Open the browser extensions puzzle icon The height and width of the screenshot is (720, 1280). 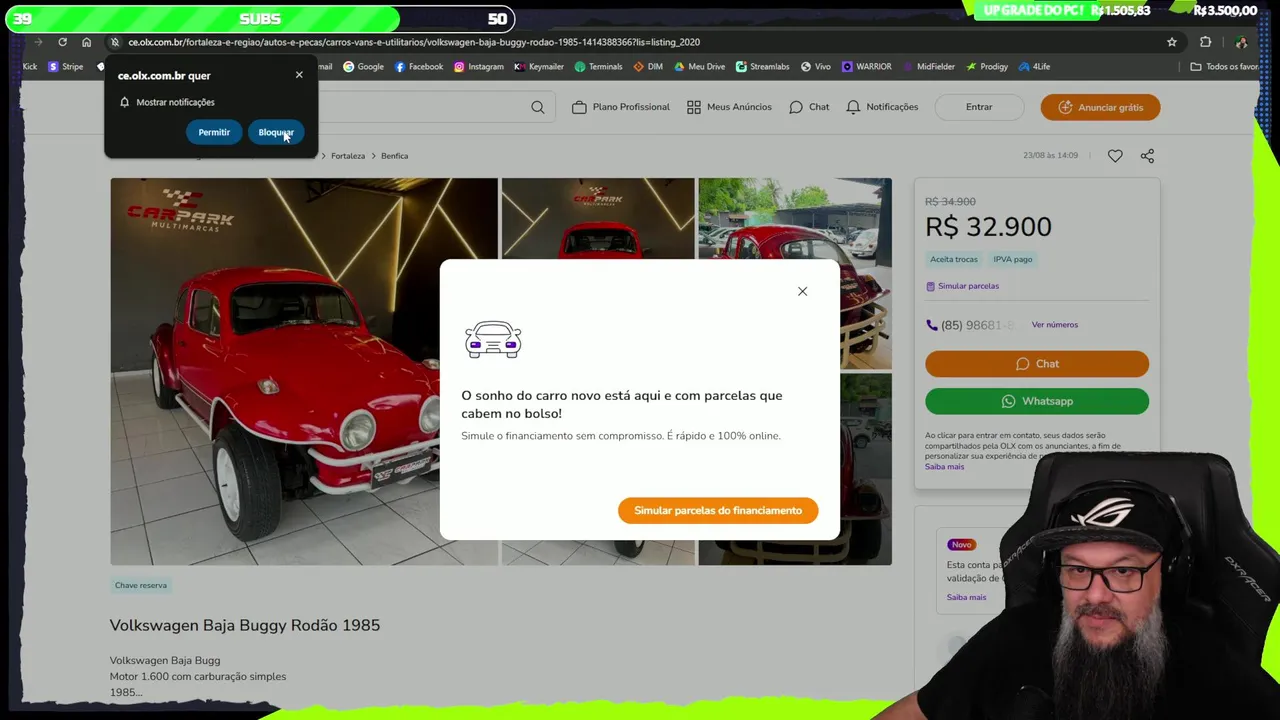(1205, 42)
